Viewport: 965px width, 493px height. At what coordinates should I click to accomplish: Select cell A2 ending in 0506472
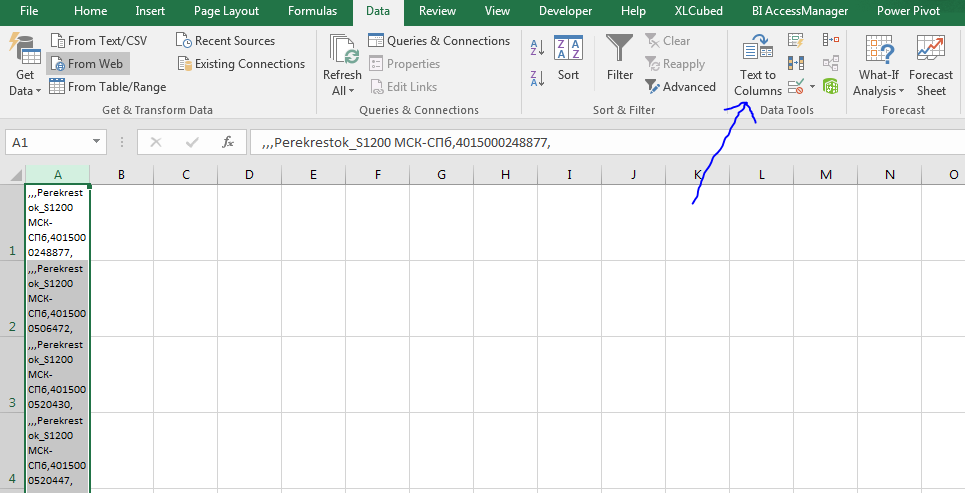tap(58, 299)
